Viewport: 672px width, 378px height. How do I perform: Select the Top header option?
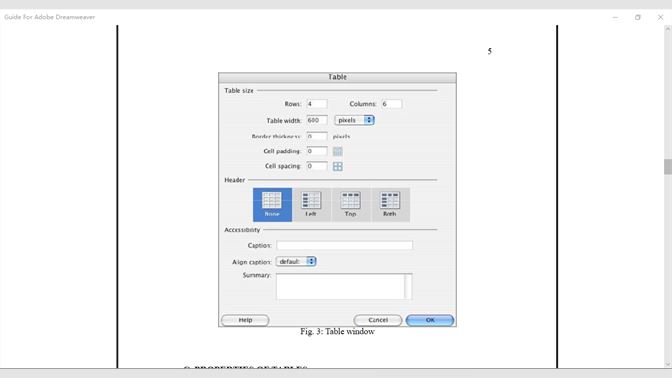click(x=351, y=205)
